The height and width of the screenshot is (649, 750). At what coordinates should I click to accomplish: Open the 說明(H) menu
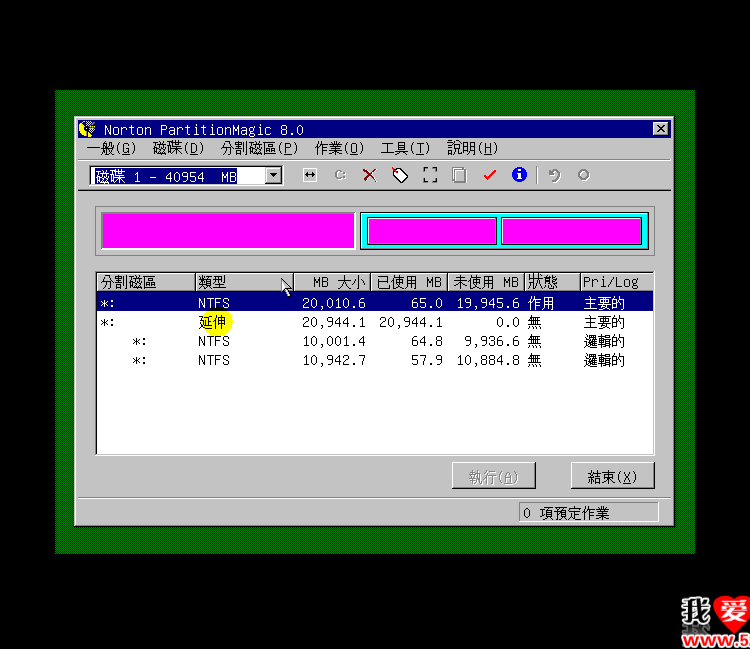[x=472, y=149]
